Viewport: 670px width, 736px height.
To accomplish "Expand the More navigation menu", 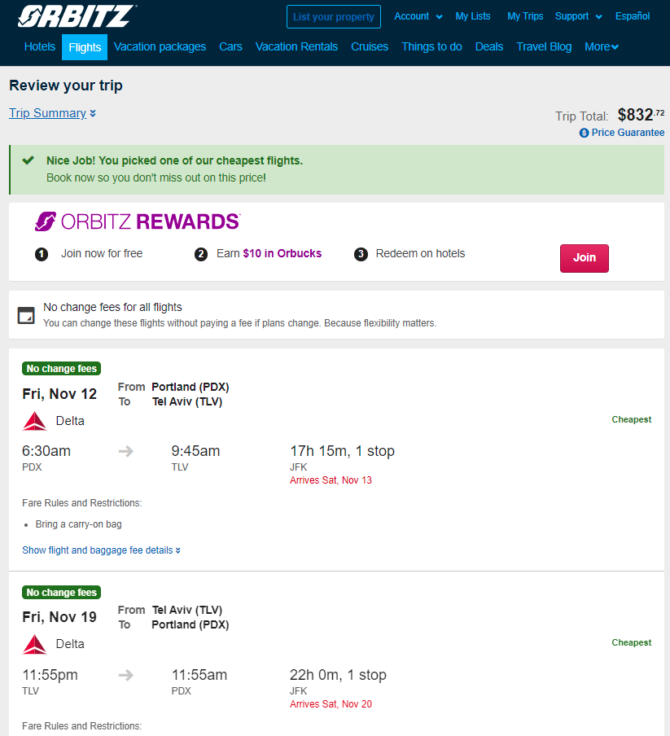I will click(x=601, y=47).
